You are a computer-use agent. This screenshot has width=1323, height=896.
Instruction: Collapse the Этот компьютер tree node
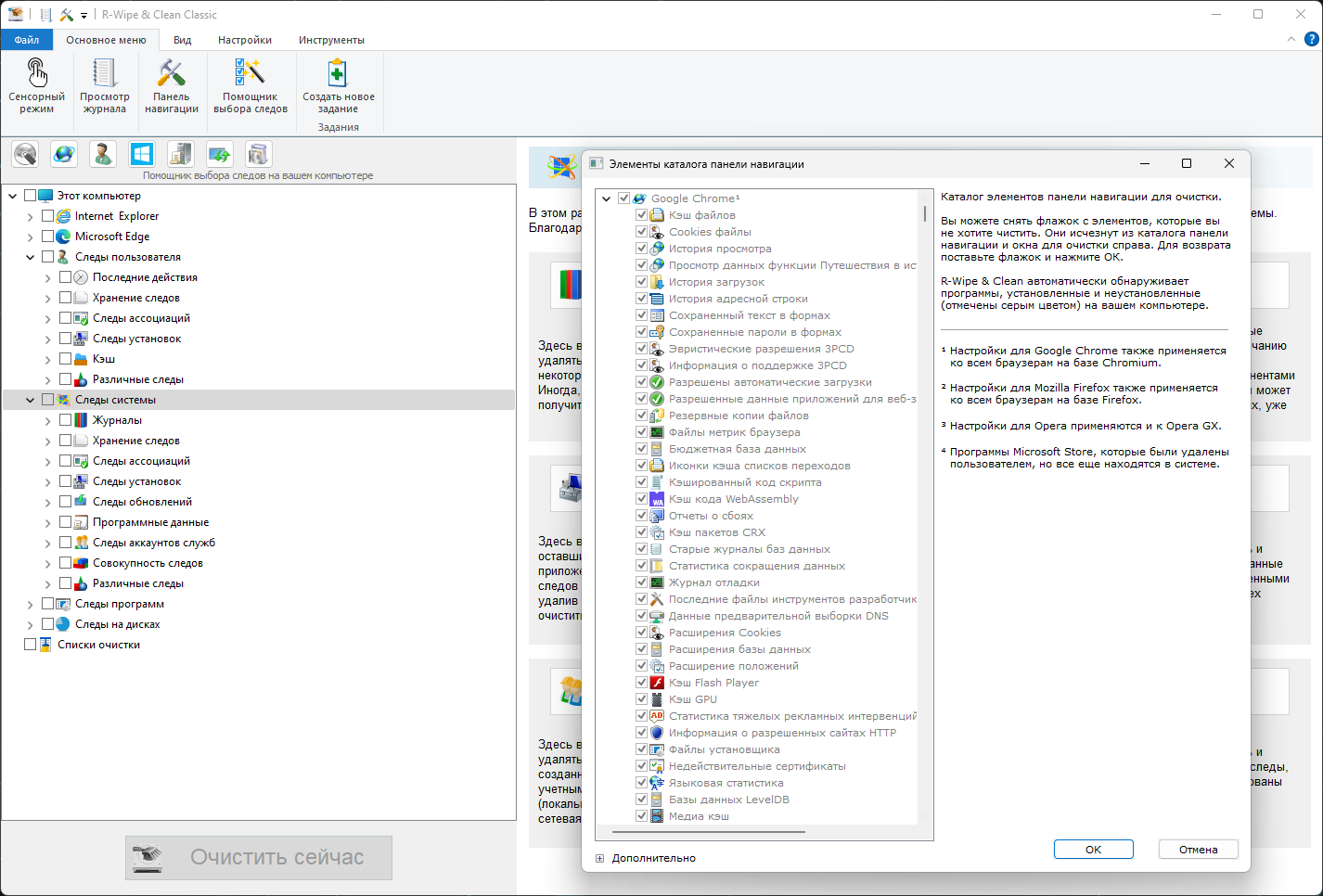[x=12, y=196]
